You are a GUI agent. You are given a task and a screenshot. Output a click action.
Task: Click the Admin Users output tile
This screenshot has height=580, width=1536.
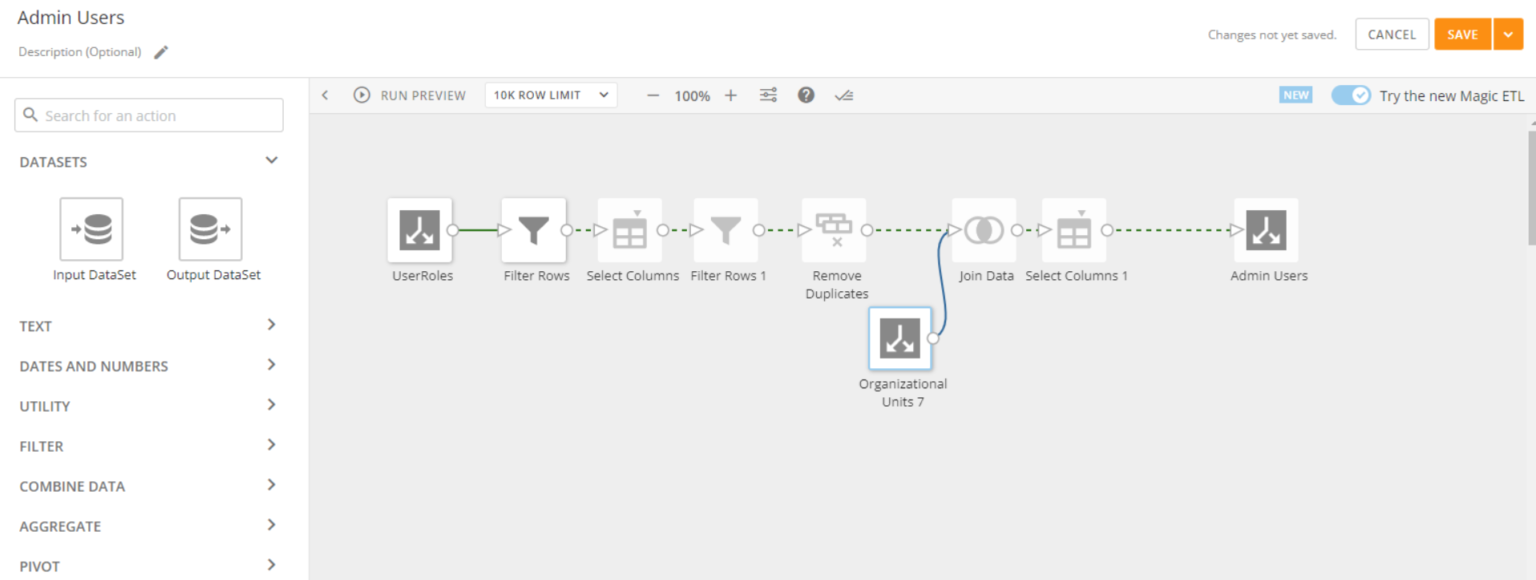pos(1267,229)
